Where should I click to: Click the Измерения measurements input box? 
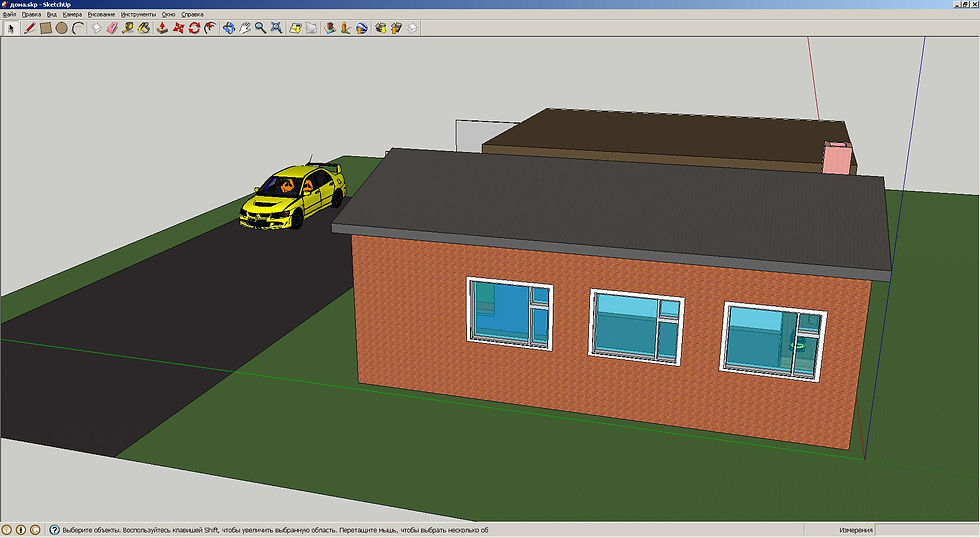(926, 530)
